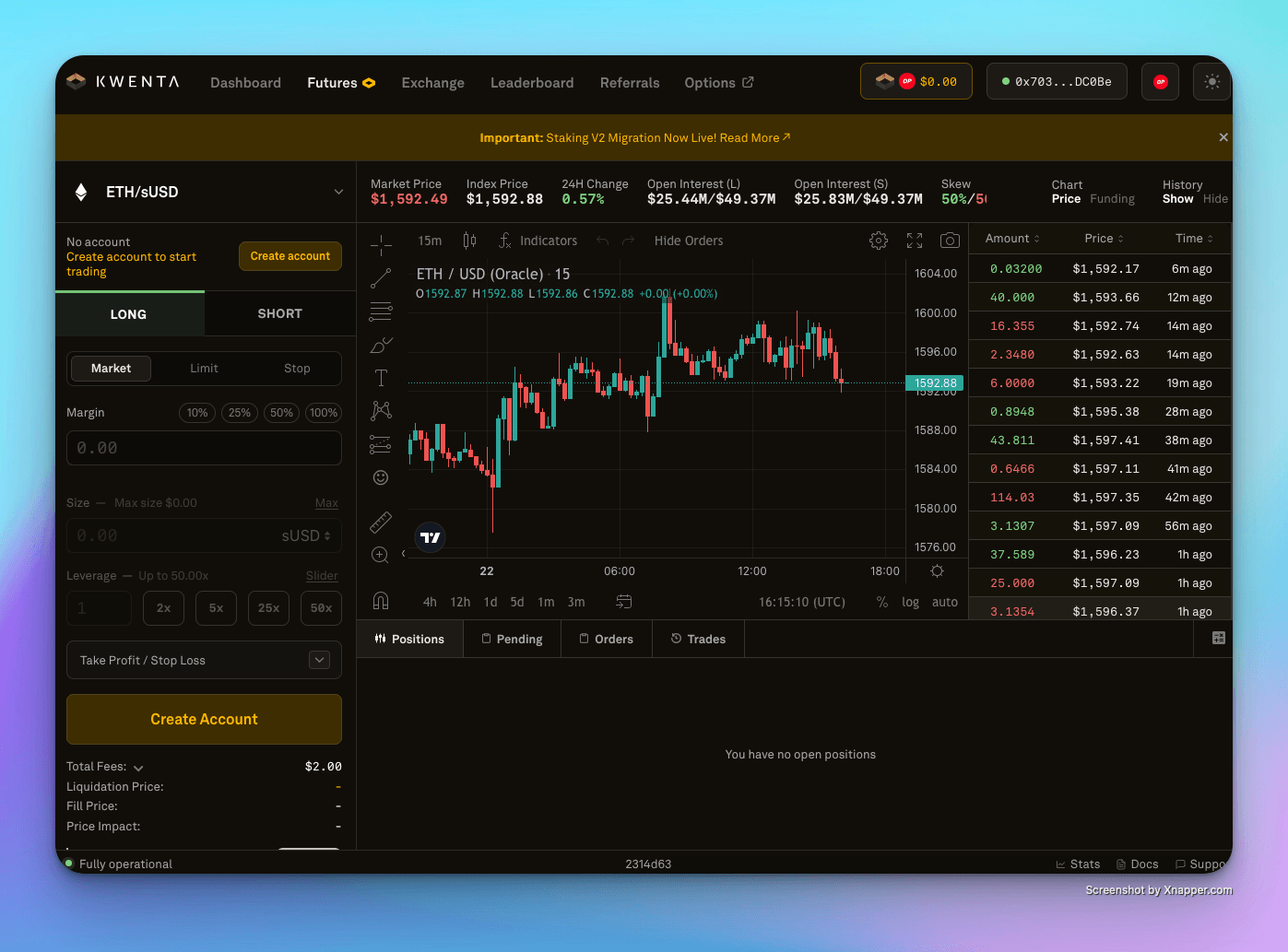Show the Price chart view

1066,199
